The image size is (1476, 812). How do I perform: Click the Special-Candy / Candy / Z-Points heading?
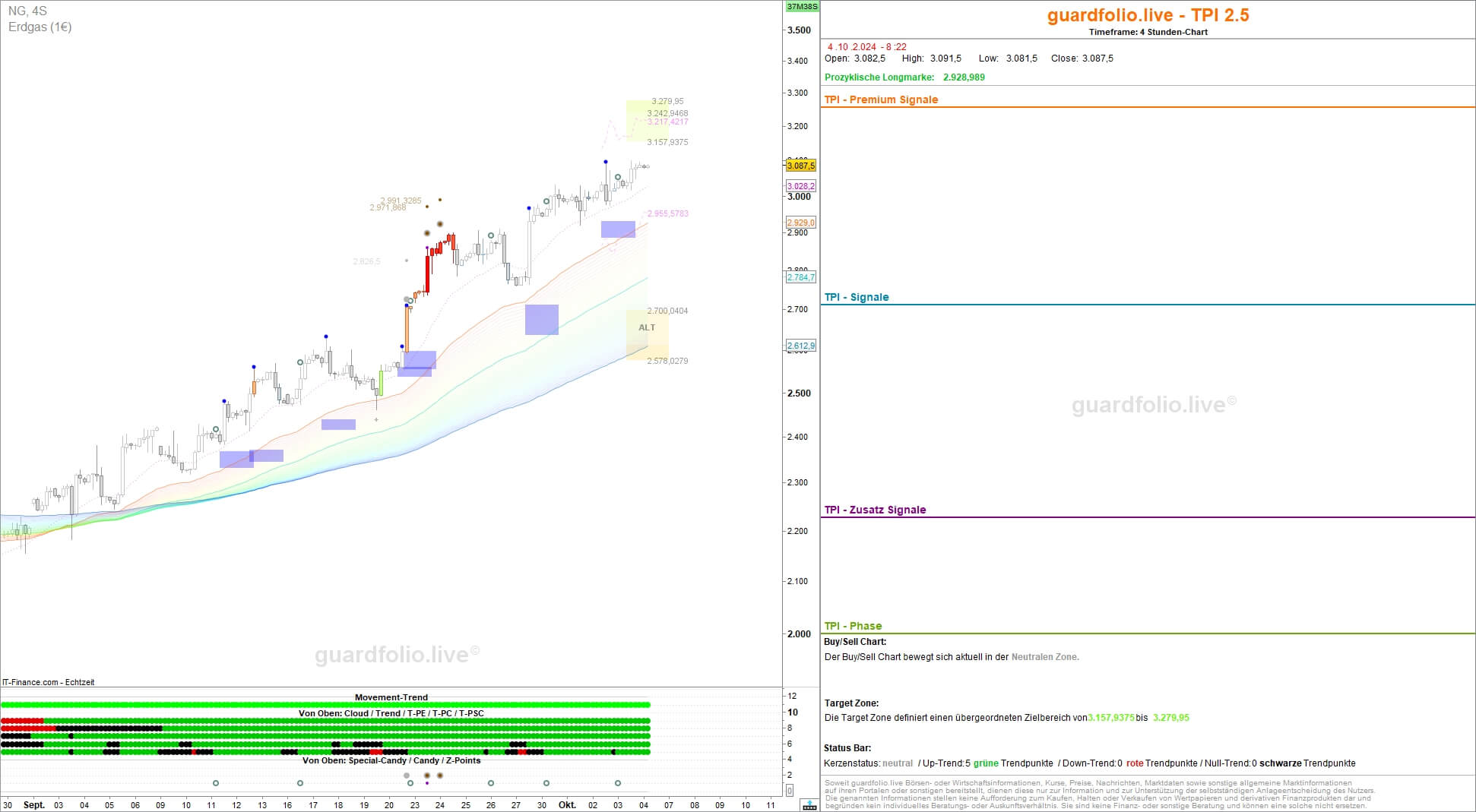pos(391,760)
